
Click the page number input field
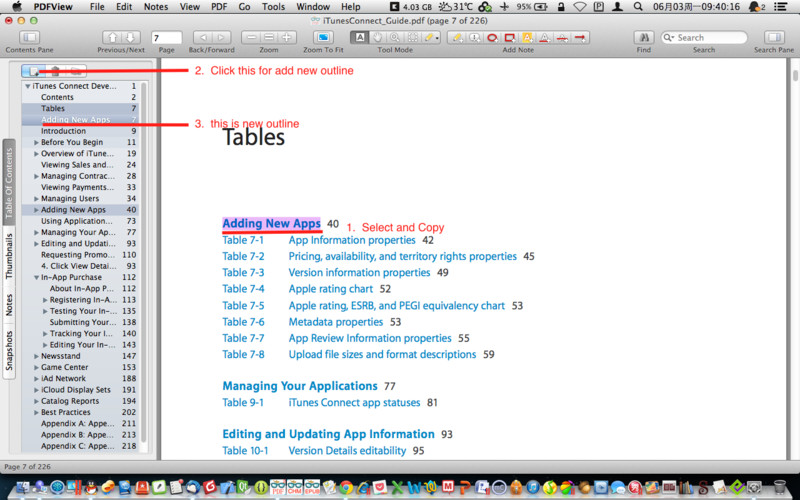(166, 38)
